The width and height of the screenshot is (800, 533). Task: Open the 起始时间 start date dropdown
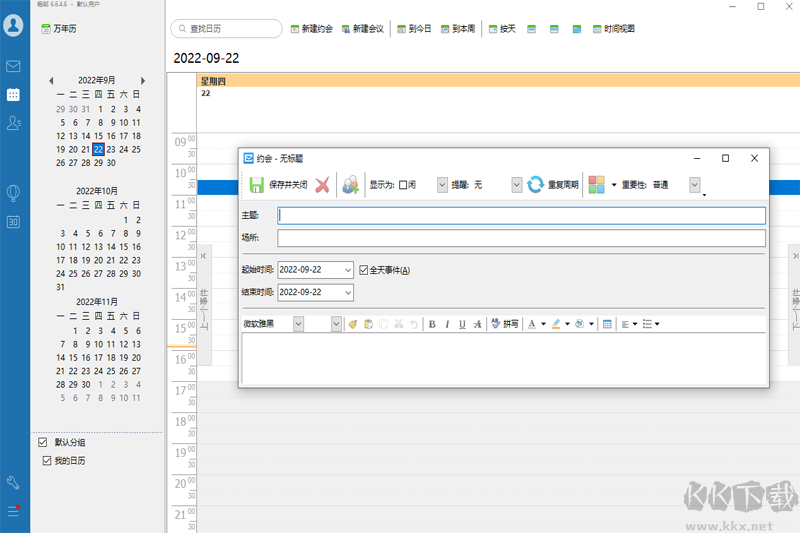[347, 270]
